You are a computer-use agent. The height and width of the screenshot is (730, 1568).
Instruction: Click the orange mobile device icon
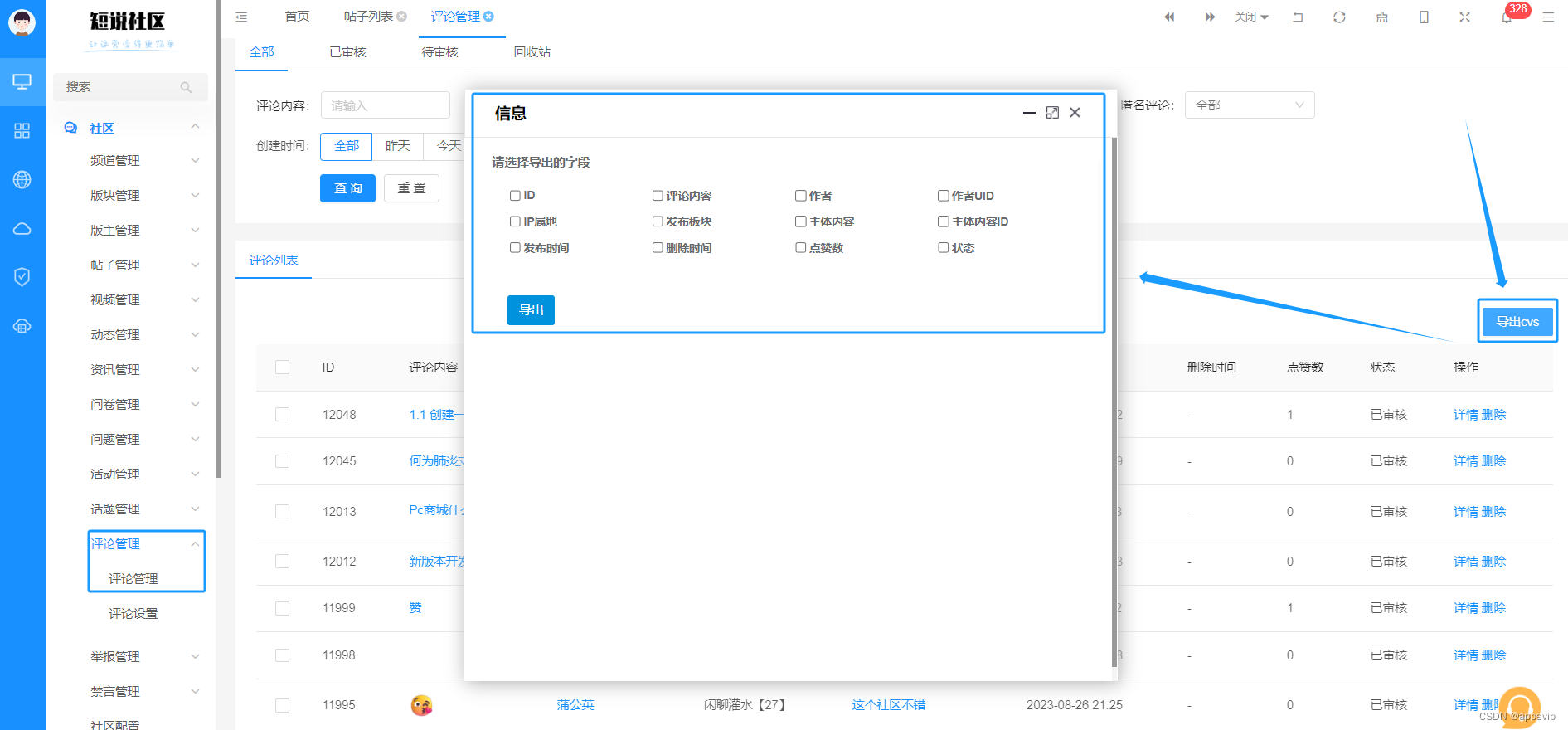(x=1424, y=17)
